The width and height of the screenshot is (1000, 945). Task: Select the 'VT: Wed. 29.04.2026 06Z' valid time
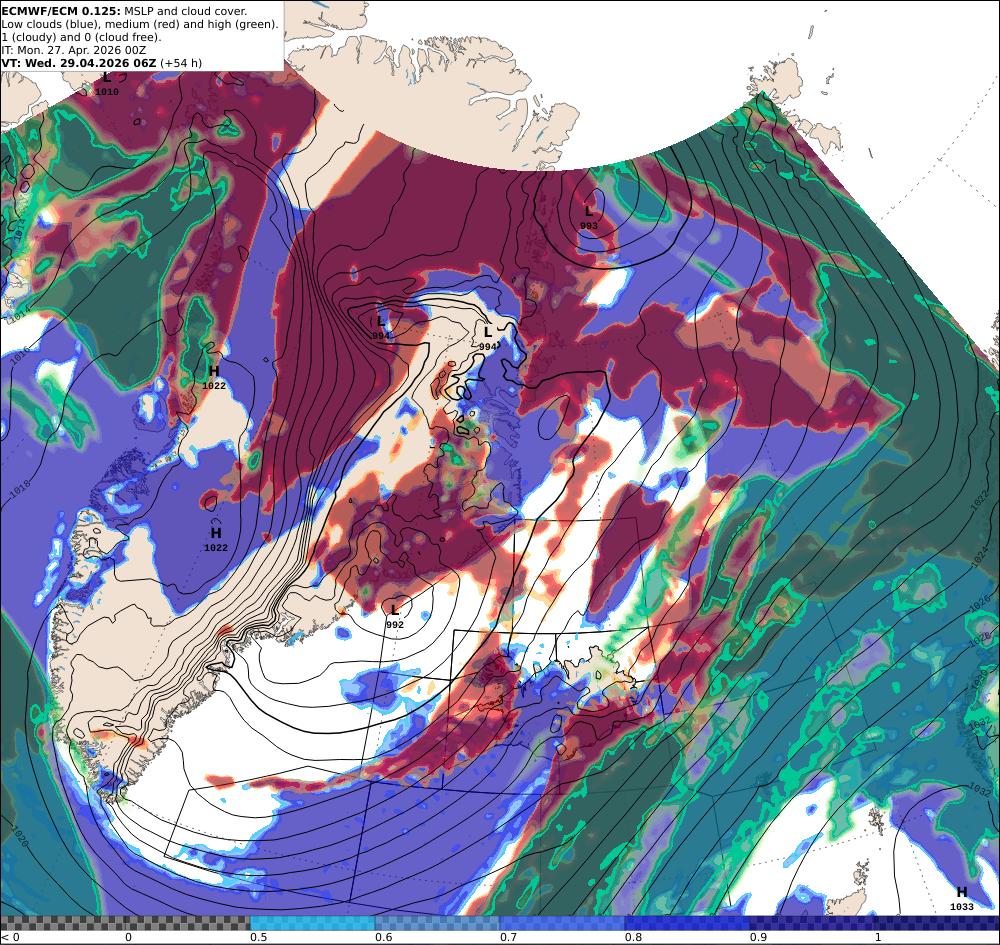[79, 63]
